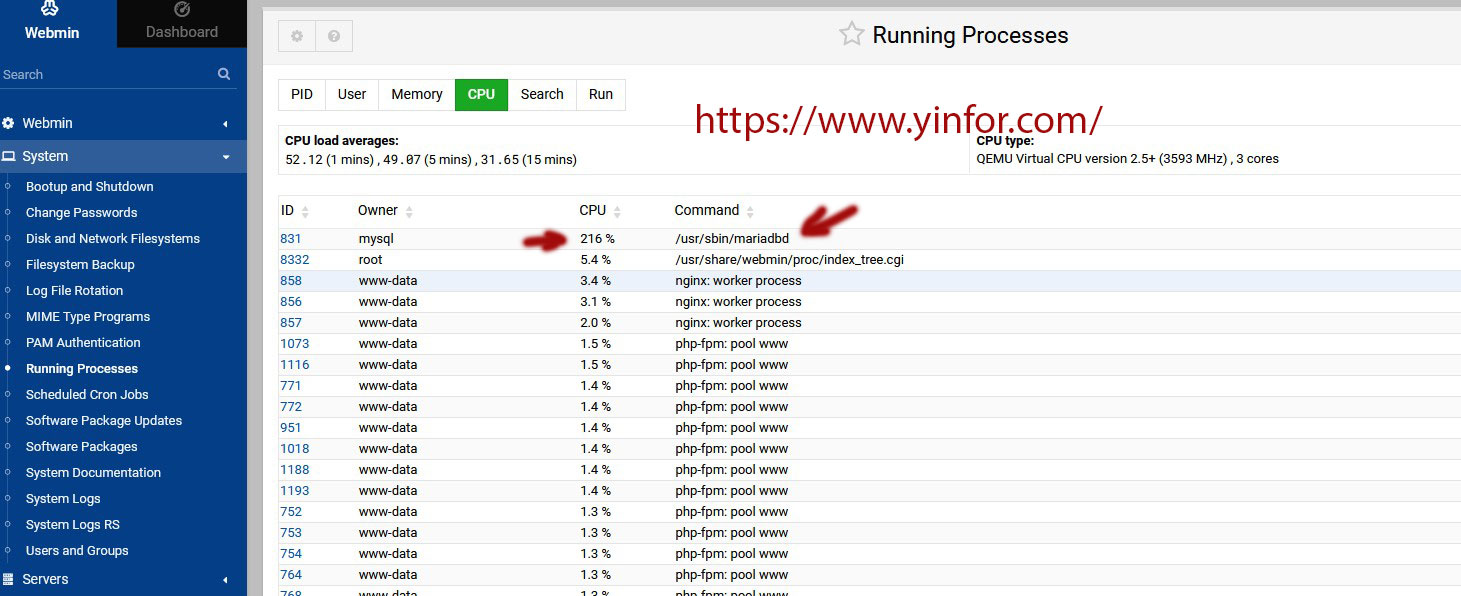Click the help question mark icon
Image resolution: width=1461 pixels, height=596 pixels.
click(x=334, y=36)
